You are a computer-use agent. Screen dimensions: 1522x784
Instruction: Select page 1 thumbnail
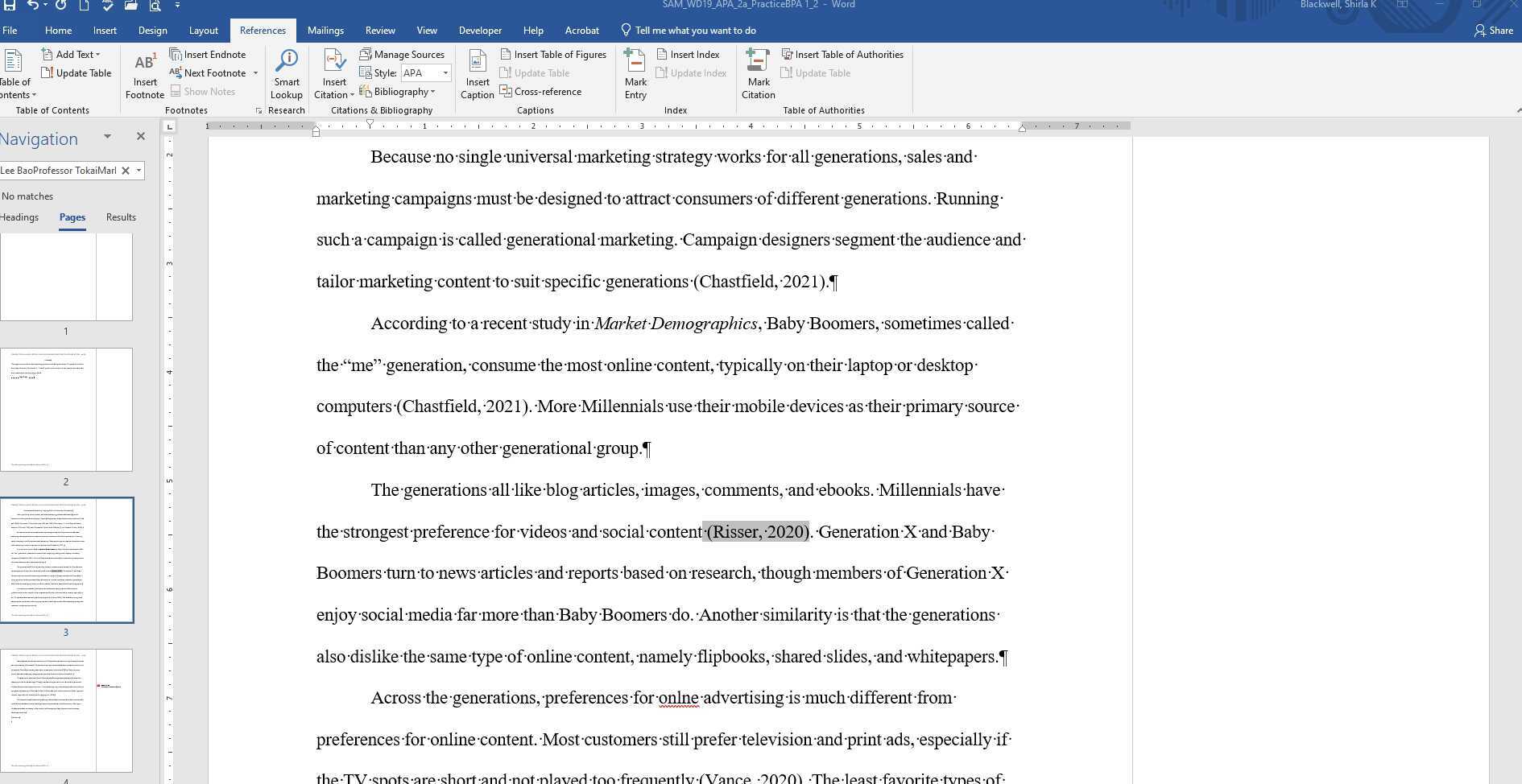click(x=66, y=278)
